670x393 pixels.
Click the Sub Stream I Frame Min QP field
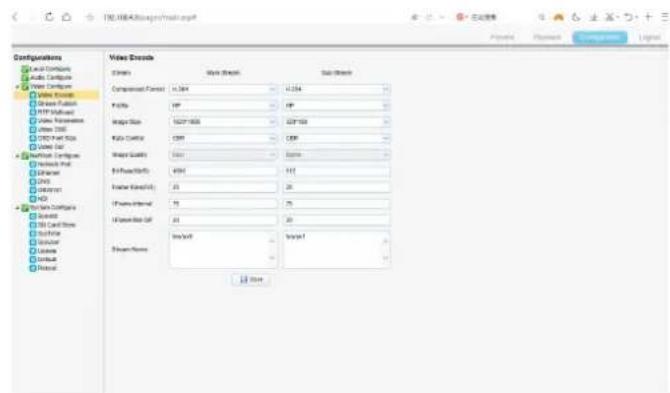point(336,220)
